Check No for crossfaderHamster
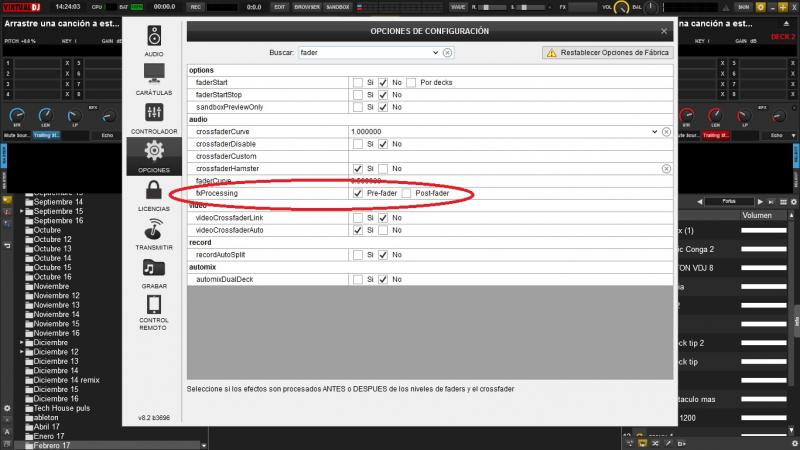800x450 pixels. click(383, 168)
